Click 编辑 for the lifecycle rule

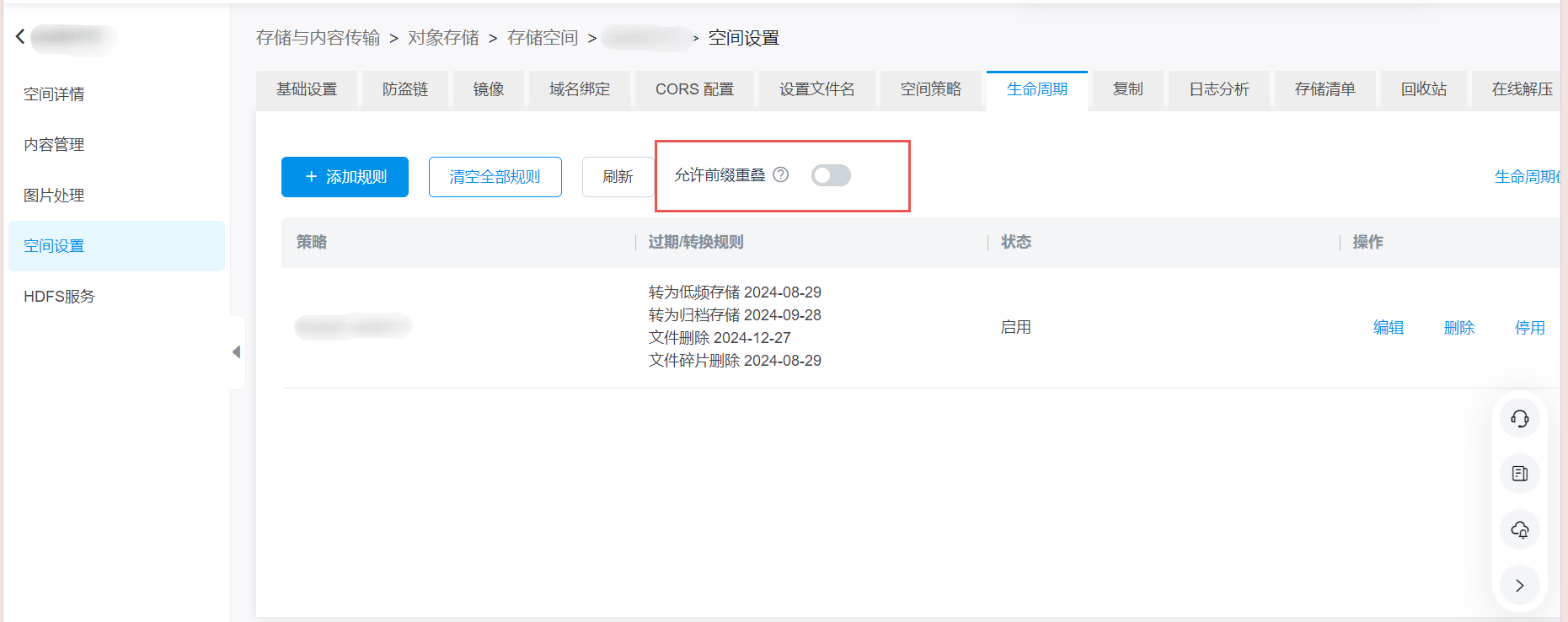1389,328
